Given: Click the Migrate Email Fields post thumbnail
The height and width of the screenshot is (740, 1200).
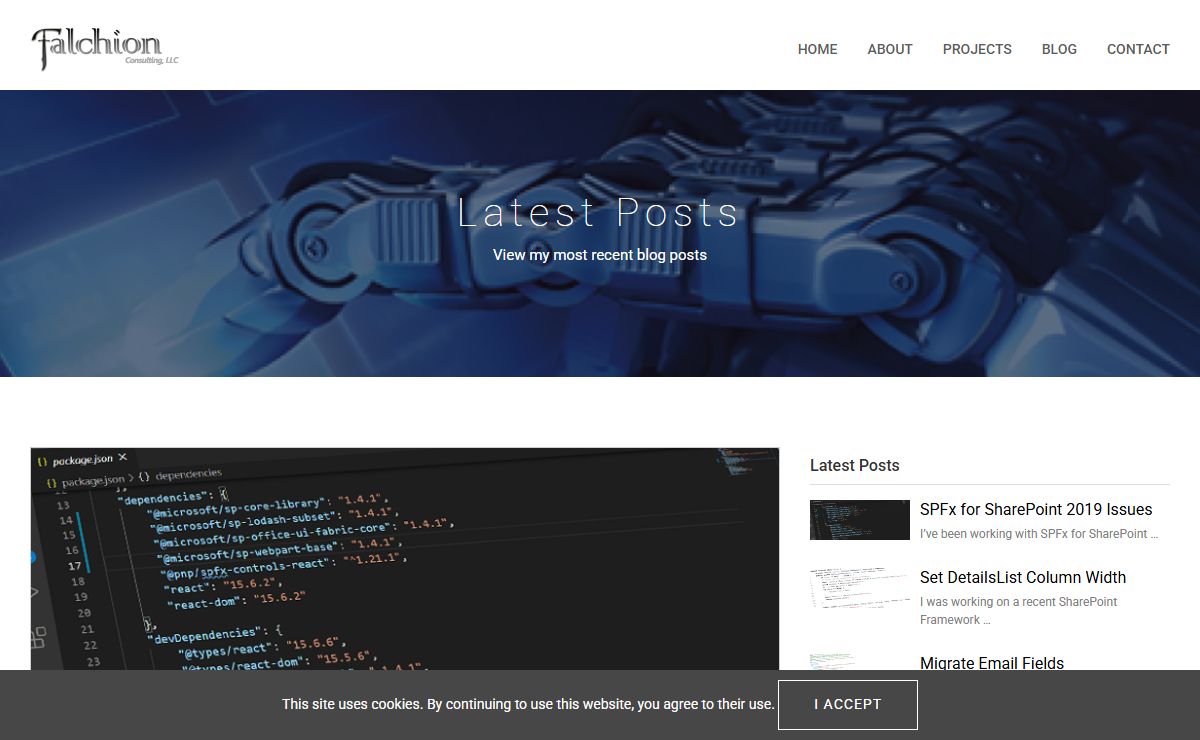Looking at the screenshot, I should pos(859,662).
